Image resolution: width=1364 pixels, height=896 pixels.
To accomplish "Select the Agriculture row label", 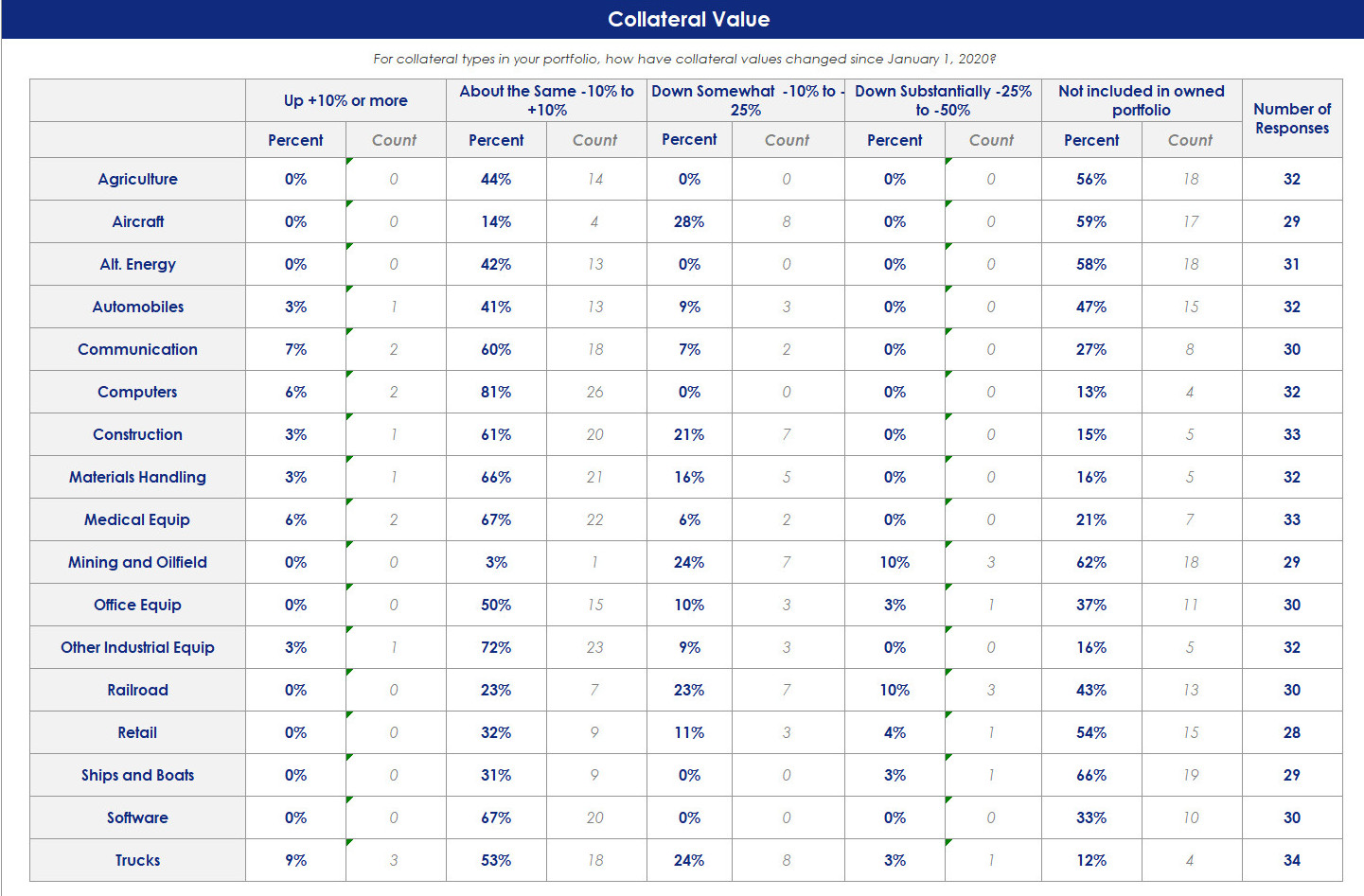I will [137, 179].
